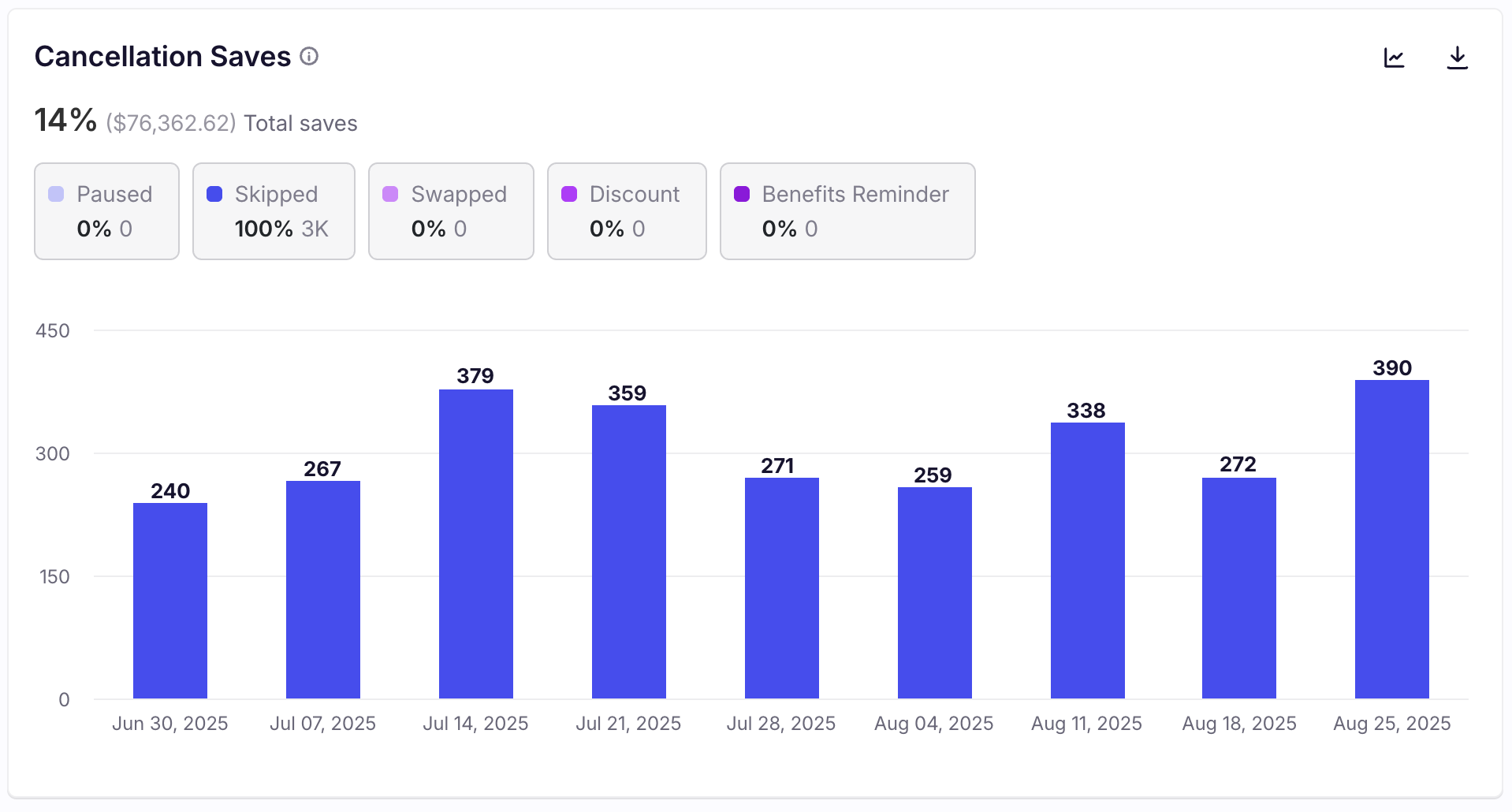Select the Aug 11, 2025 bar
This screenshot has height=812, width=1512.
coord(1088,560)
